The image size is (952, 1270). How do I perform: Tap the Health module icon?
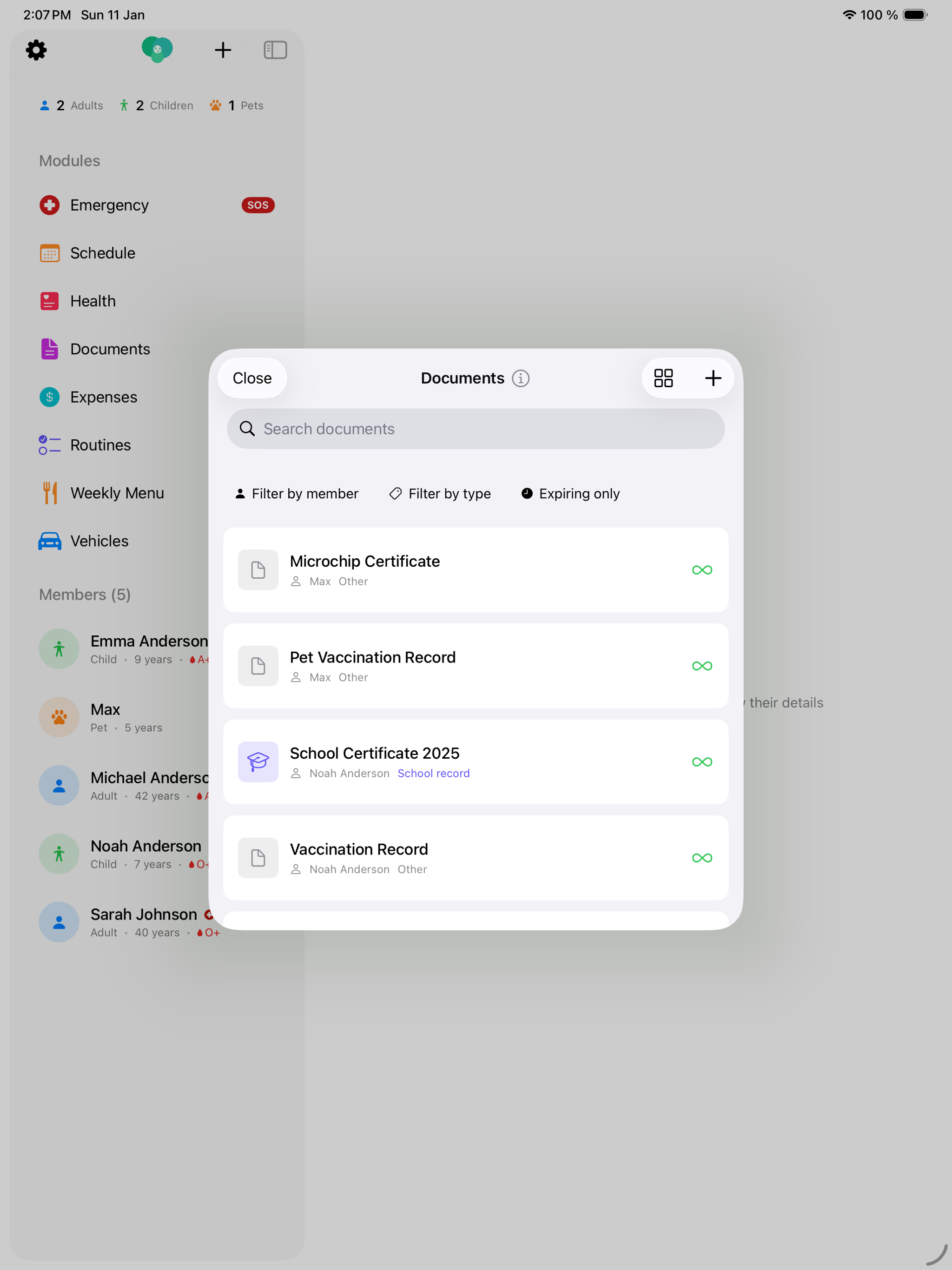click(49, 301)
